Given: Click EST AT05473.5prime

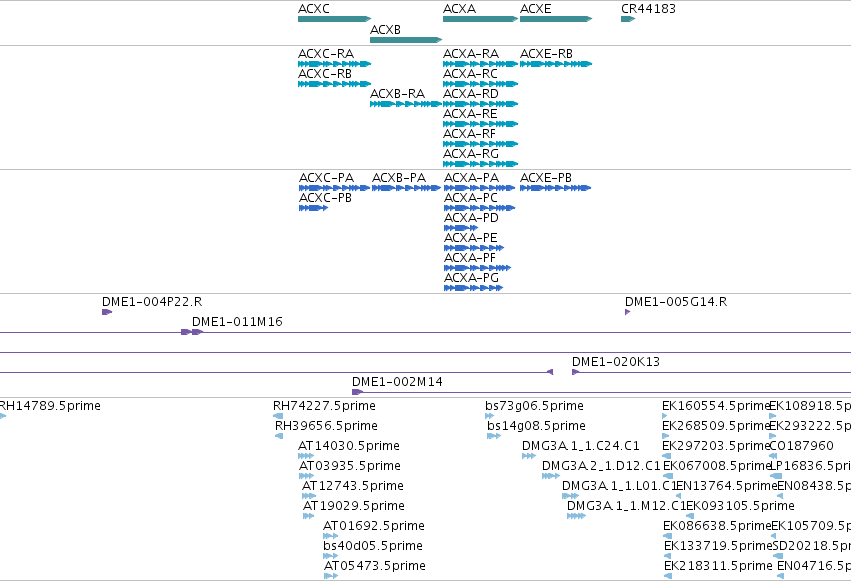Looking at the screenshot, I should [x=331, y=576].
